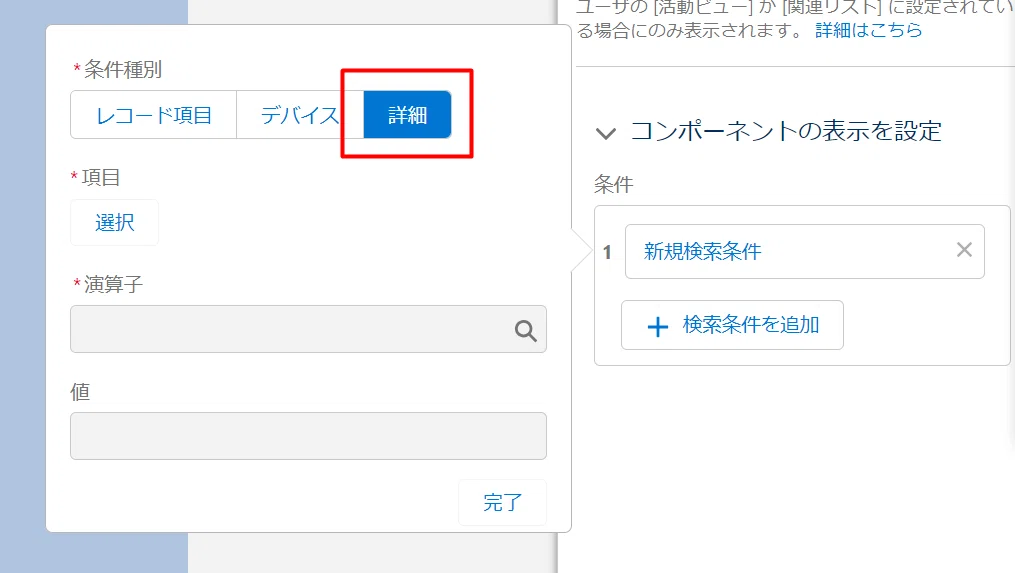
Task: Click the 値 input field
Action: [308, 436]
